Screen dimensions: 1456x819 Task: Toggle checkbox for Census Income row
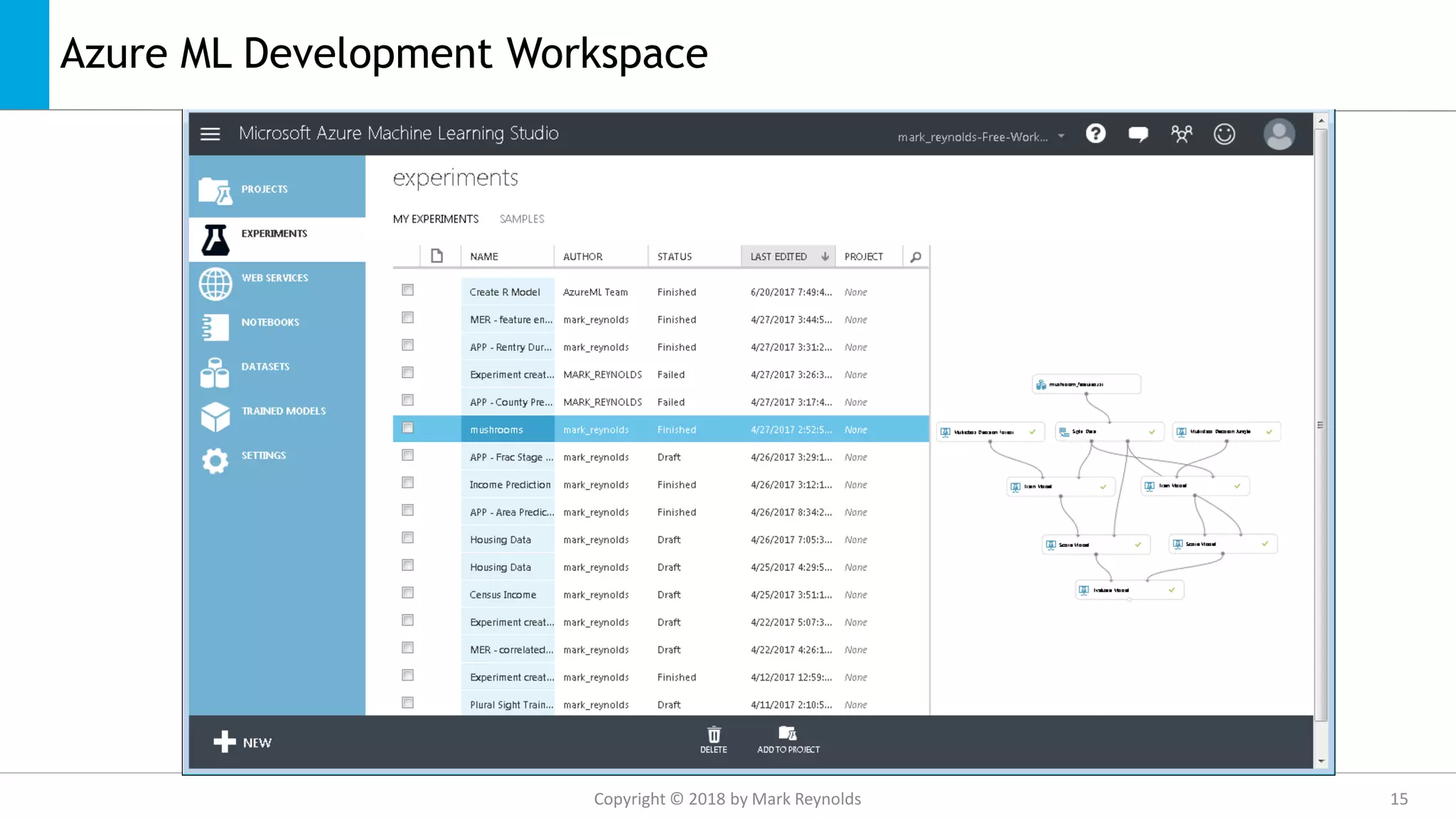407,593
